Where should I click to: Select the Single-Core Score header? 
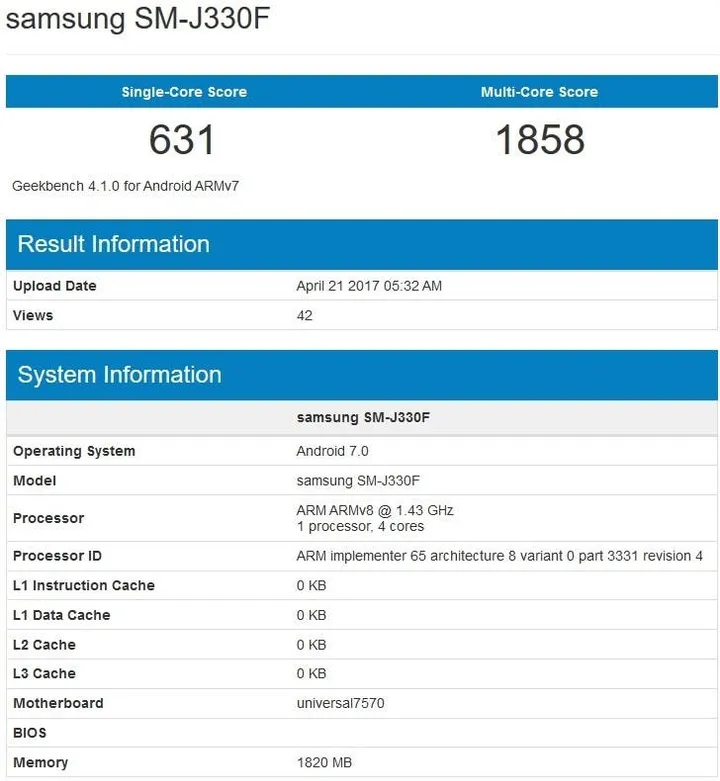(184, 92)
